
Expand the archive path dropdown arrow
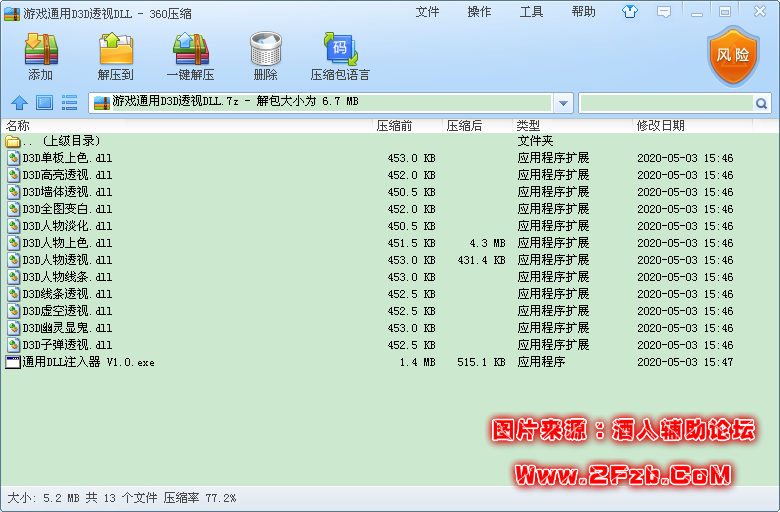[x=563, y=103]
